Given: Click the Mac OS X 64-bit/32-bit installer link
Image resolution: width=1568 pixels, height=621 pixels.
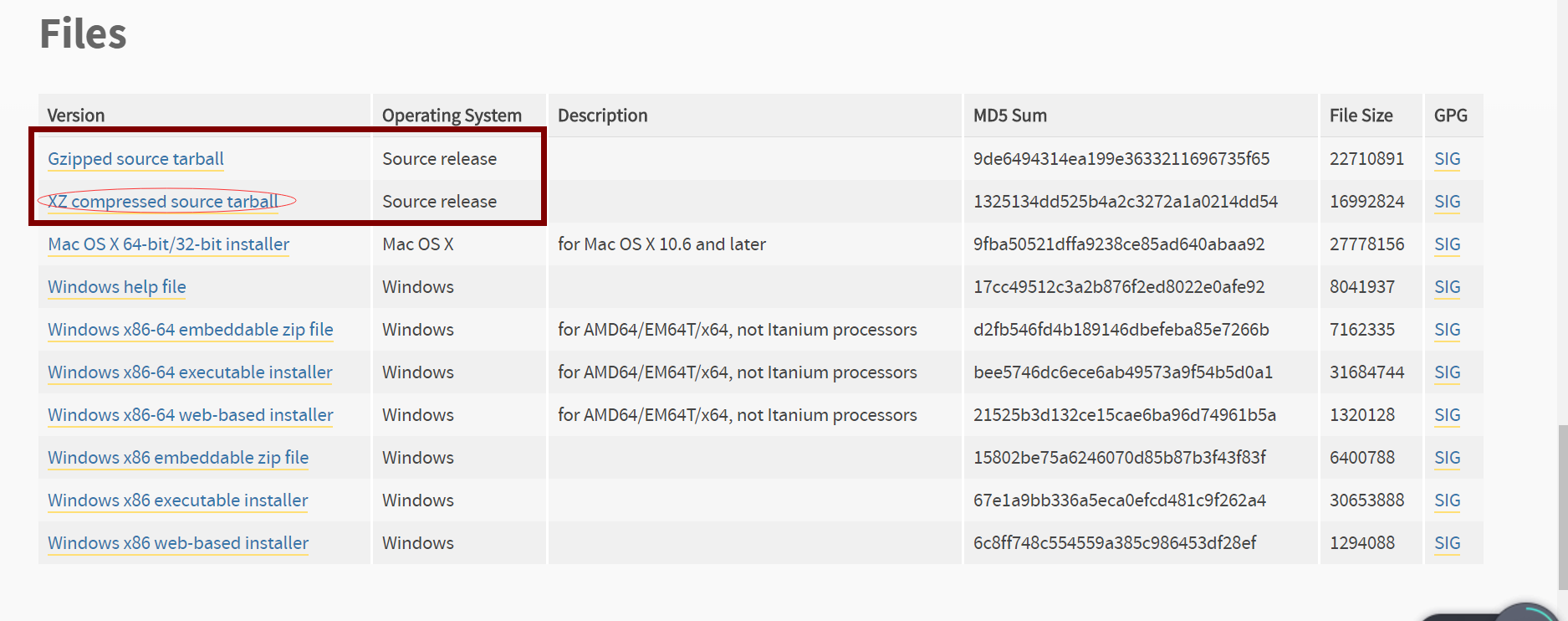Looking at the screenshot, I should coord(168,244).
